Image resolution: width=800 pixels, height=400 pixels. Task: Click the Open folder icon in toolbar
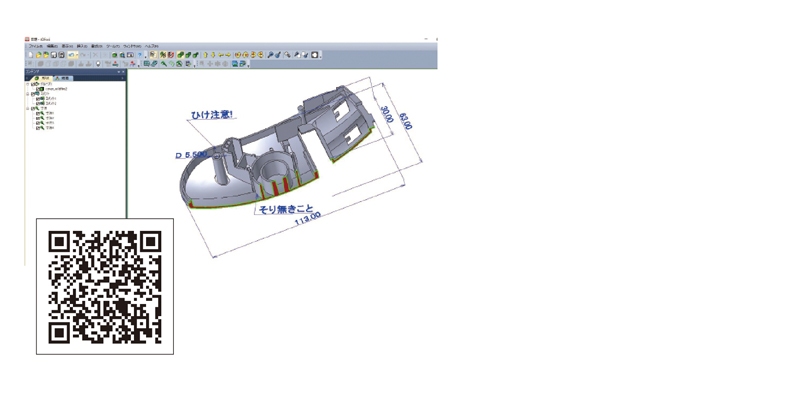pyautogui.click(x=38, y=55)
